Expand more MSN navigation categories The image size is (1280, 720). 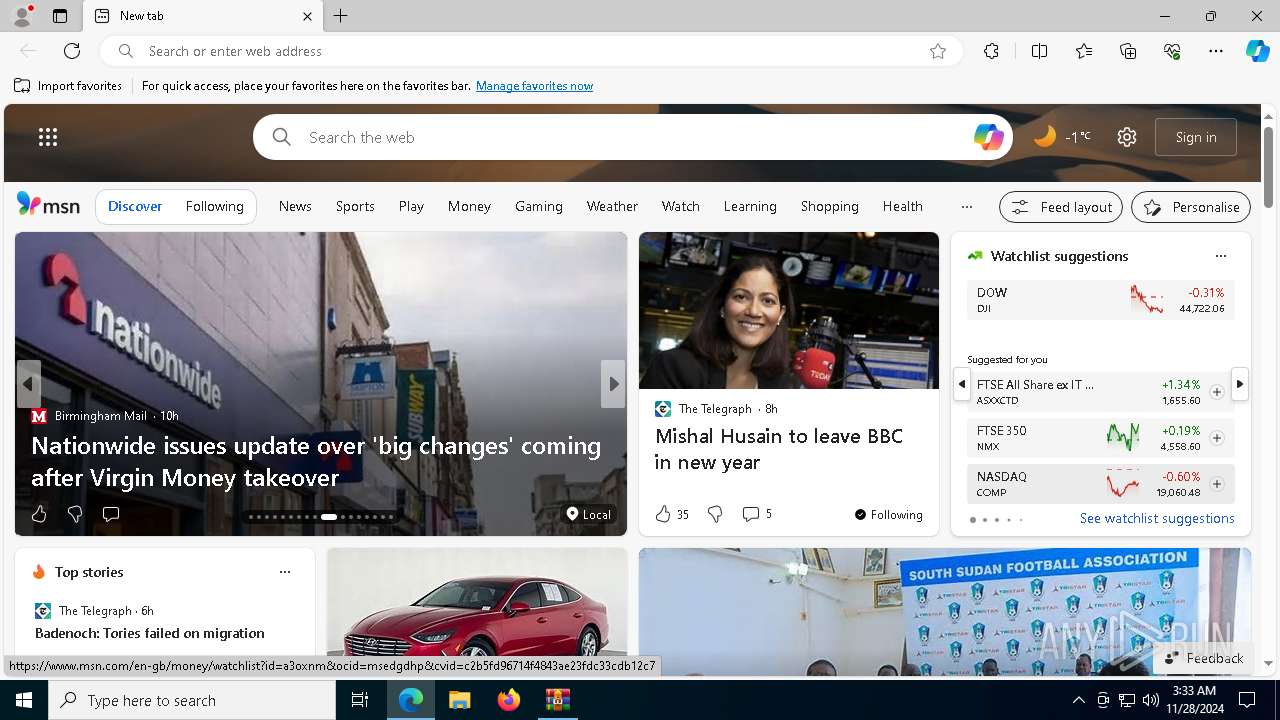[x=966, y=206]
